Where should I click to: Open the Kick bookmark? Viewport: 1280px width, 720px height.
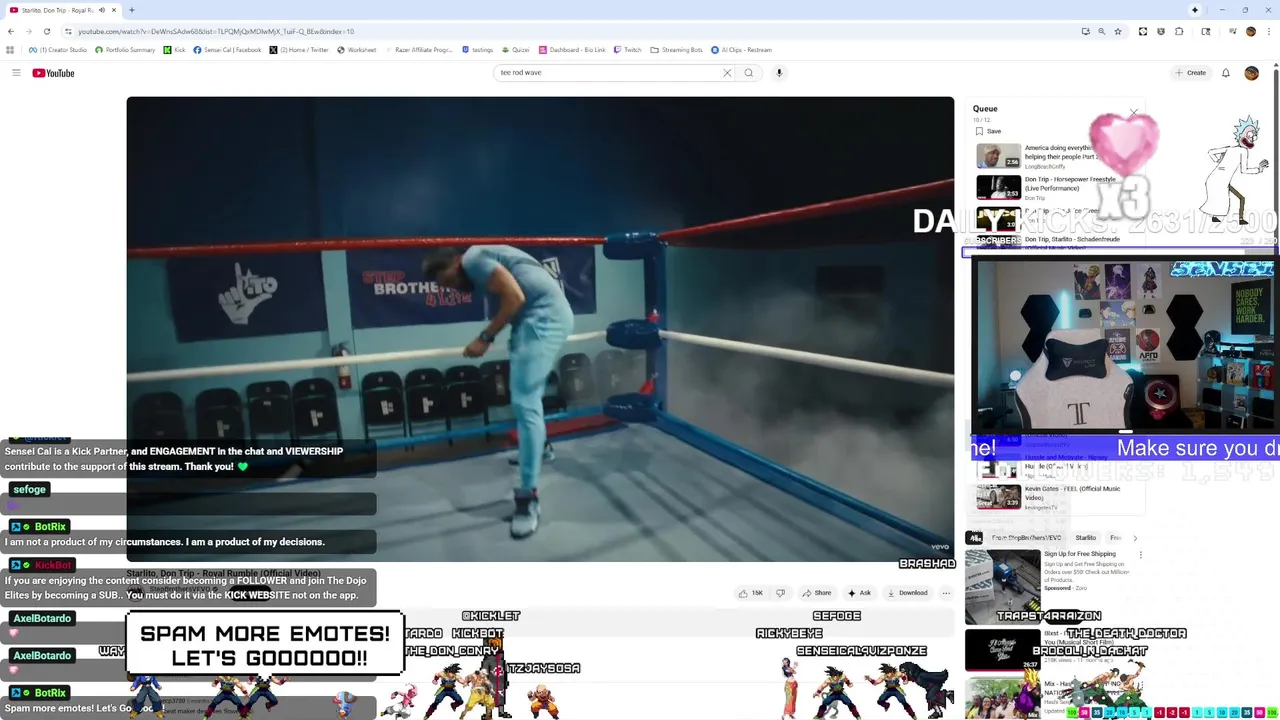[x=174, y=50]
